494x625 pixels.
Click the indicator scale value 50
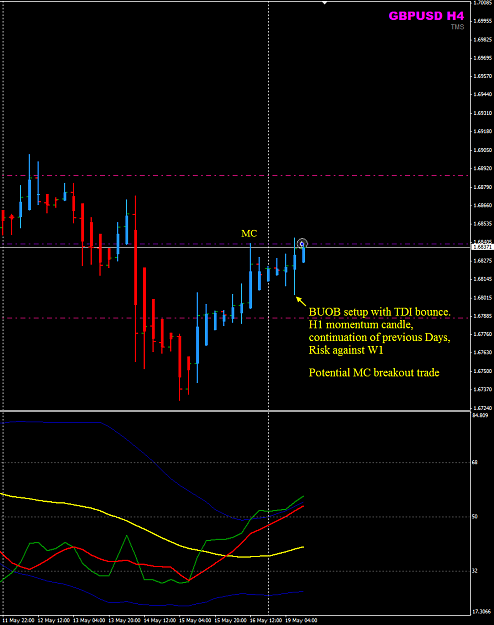click(475, 517)
